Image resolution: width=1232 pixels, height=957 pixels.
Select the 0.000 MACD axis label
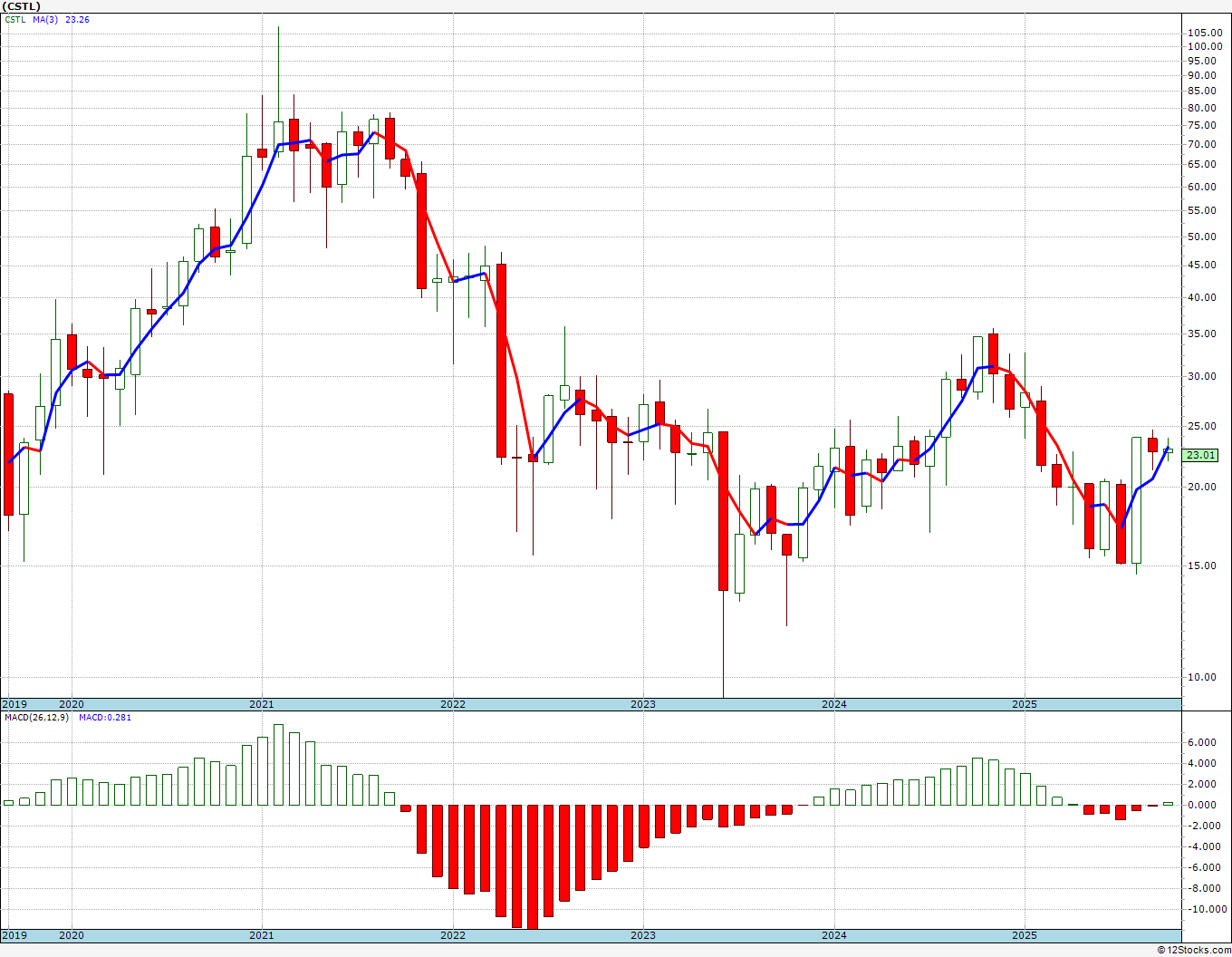[1202, 806]
